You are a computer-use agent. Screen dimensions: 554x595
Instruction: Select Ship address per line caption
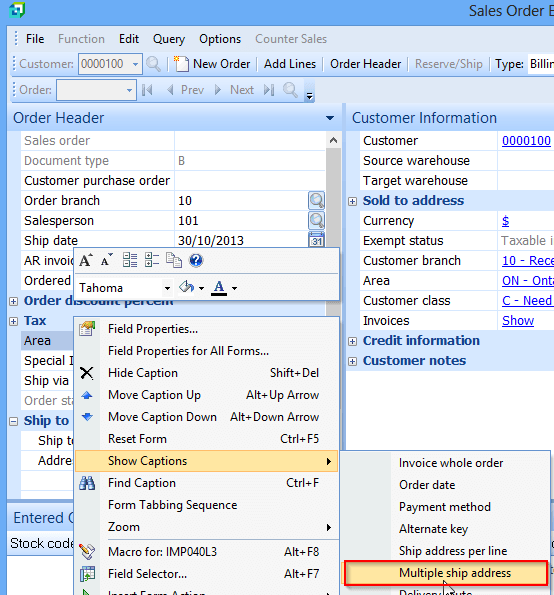point(446,551)
